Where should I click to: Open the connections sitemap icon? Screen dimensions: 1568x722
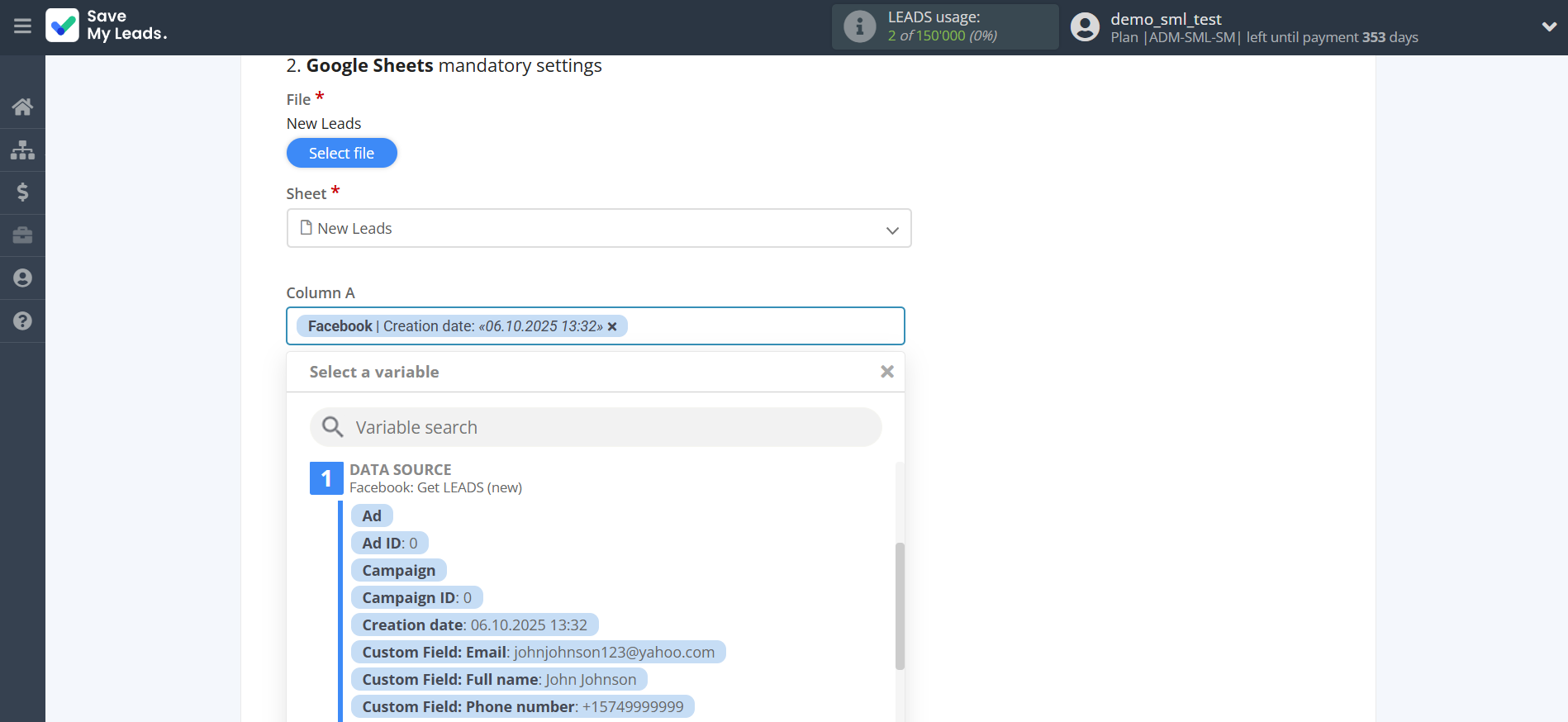[22, 150]
